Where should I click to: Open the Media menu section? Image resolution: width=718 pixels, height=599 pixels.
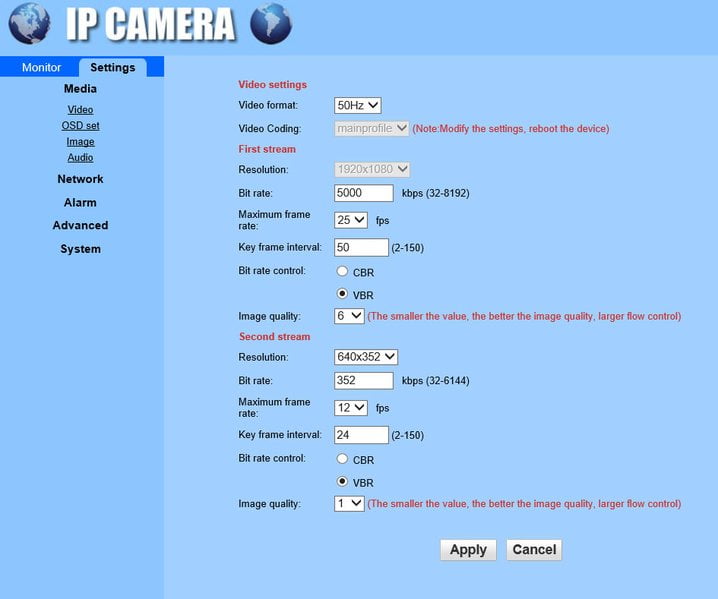tap(80, 88)
